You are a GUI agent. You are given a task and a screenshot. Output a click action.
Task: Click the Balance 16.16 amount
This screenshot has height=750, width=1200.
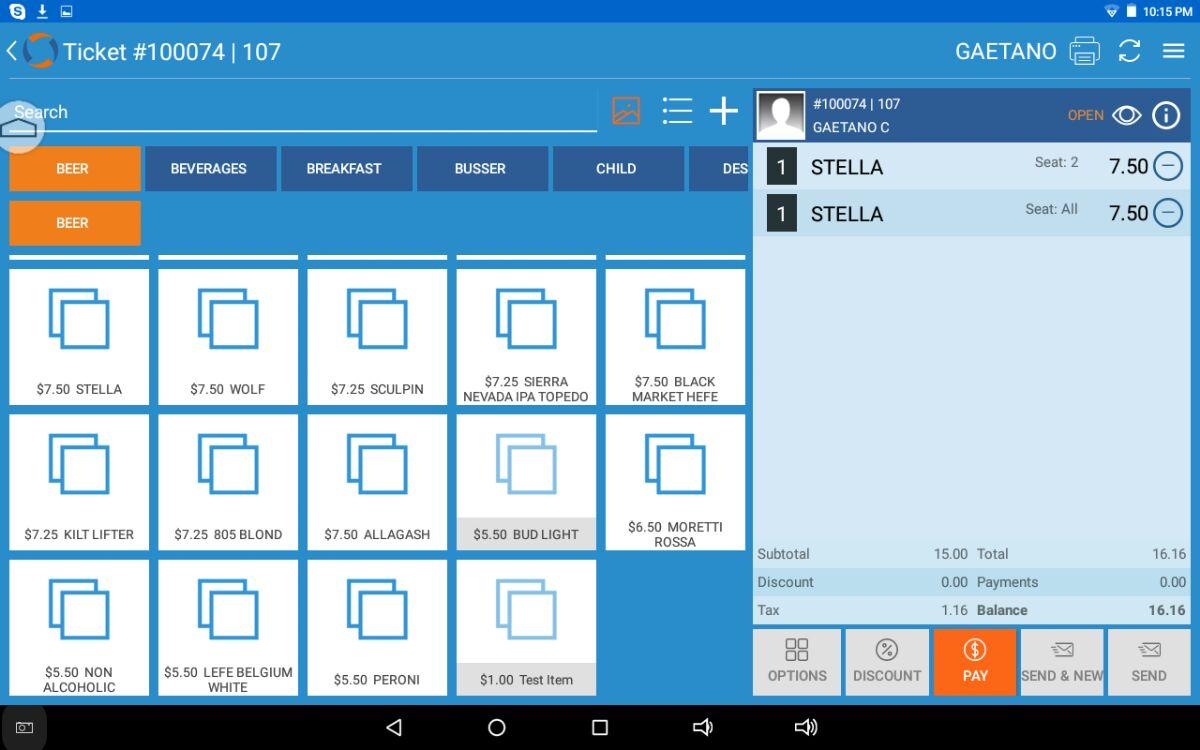tap(1166, 610)
